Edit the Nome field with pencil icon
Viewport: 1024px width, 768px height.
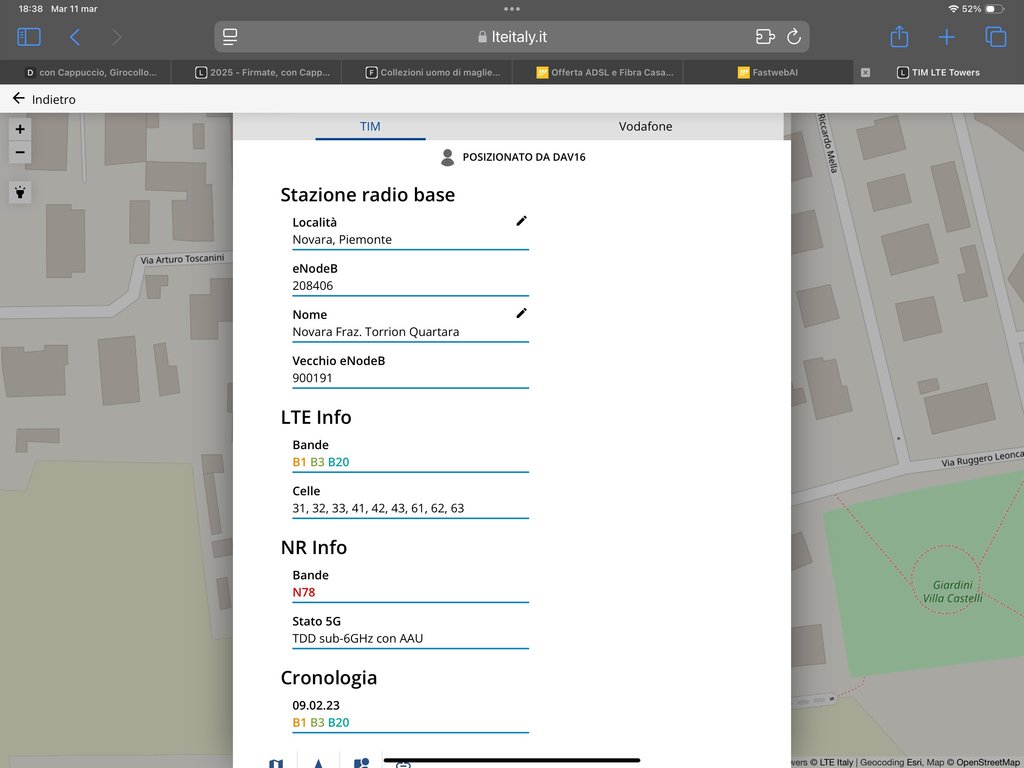point(521,313)
